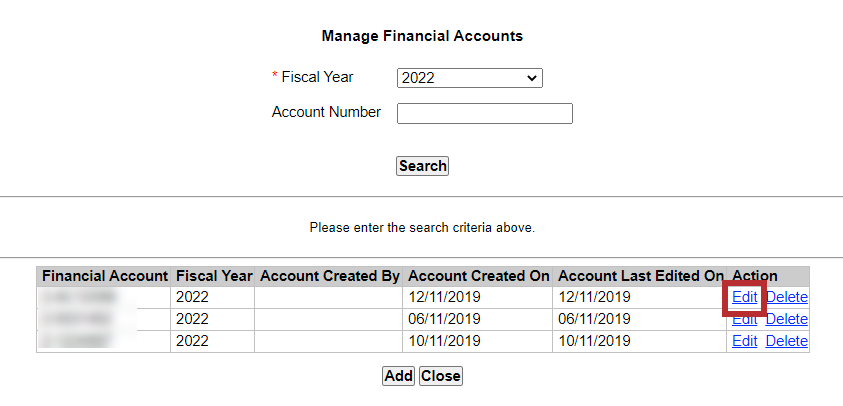The image size is (843, 406).
Task: Click the Account Last Edited On header
Action: [640, 275]
